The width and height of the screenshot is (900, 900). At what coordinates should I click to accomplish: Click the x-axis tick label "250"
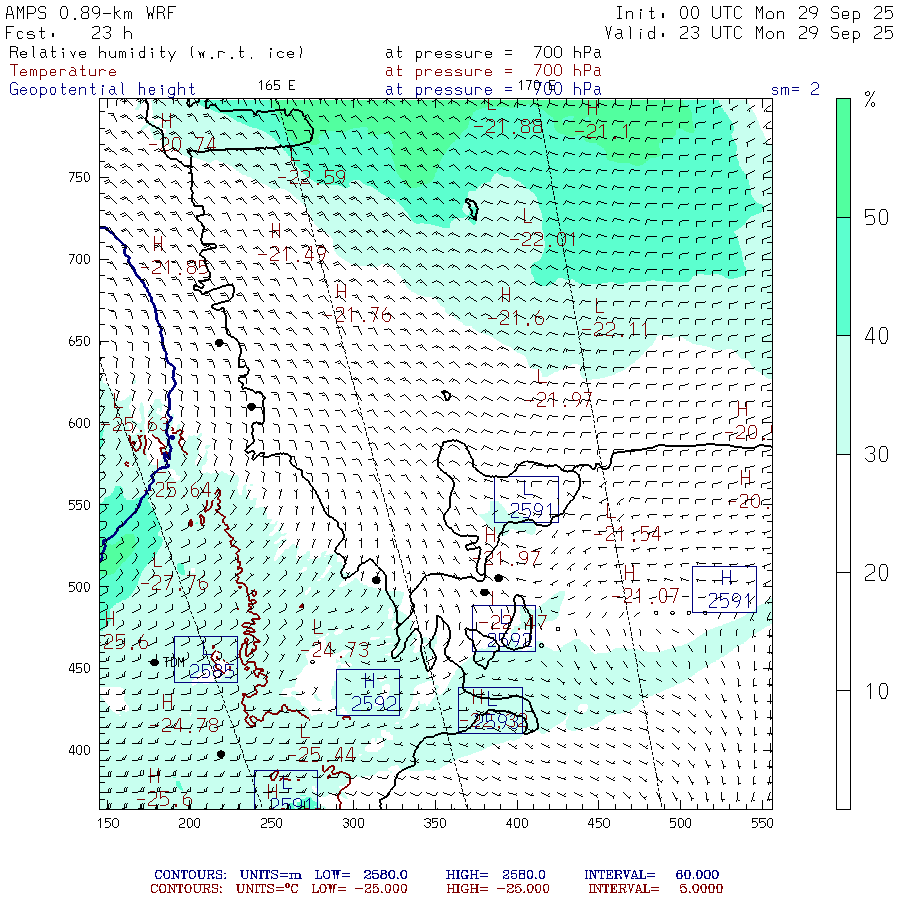(x=271, y=823)
